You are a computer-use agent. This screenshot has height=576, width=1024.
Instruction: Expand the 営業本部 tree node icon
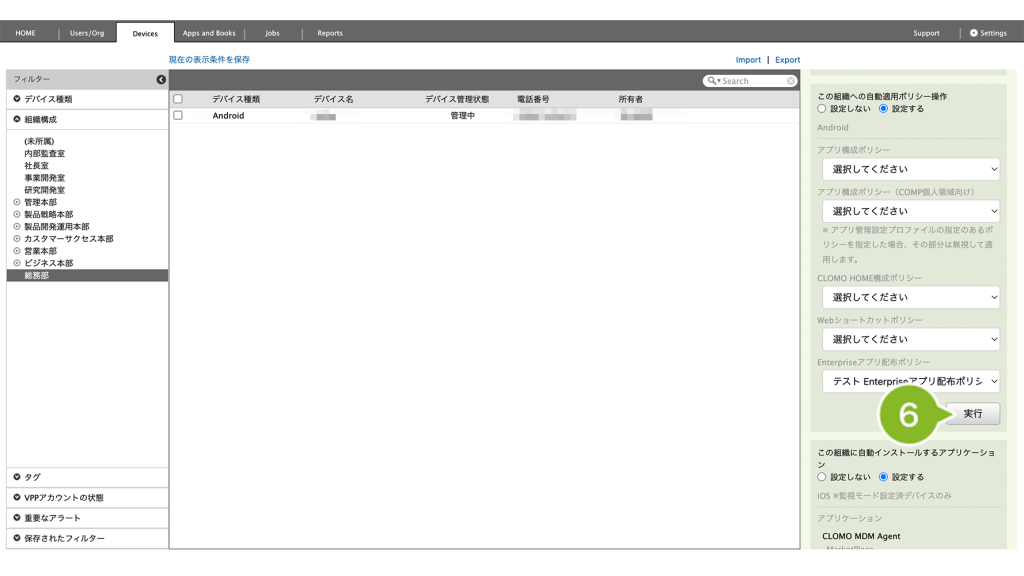(17, 251)
